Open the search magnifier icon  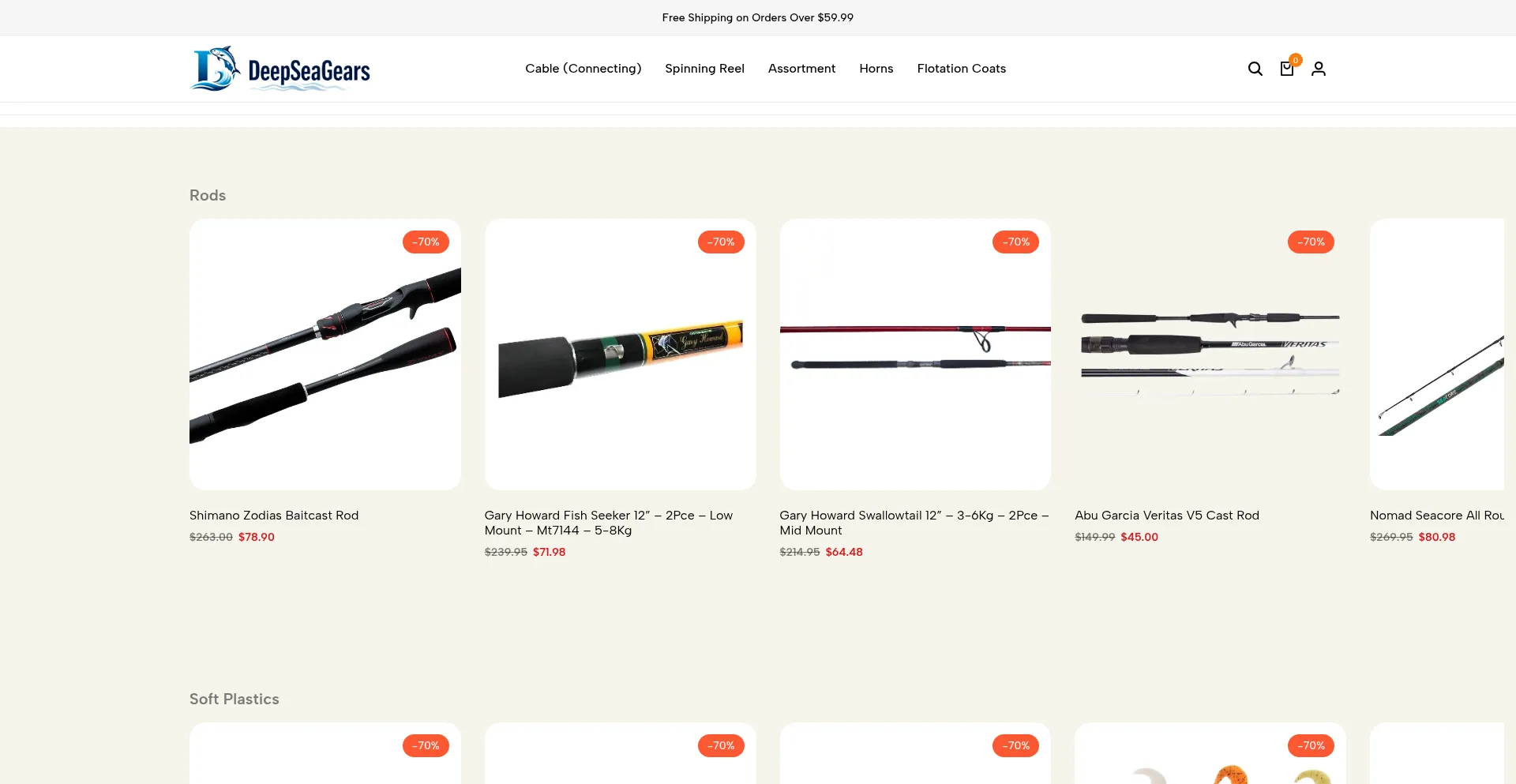(x=1255, y=69)
